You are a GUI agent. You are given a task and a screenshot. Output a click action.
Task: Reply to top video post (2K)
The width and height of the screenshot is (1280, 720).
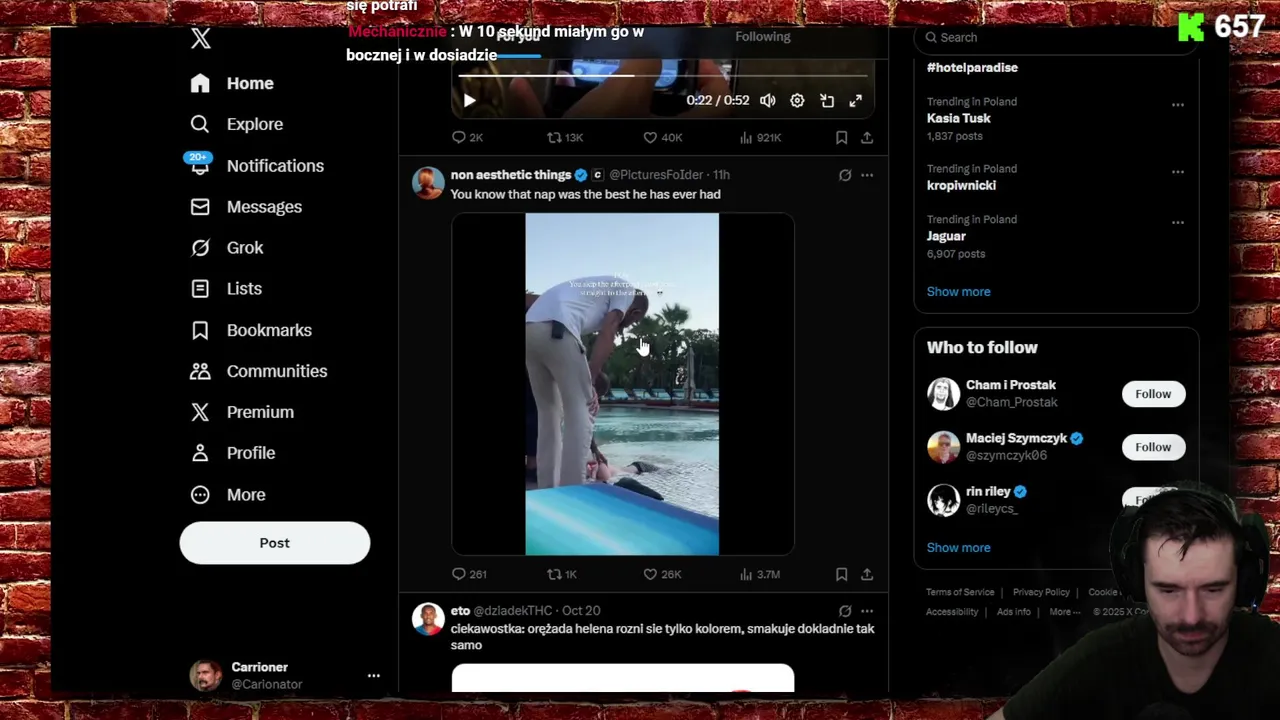468,137
